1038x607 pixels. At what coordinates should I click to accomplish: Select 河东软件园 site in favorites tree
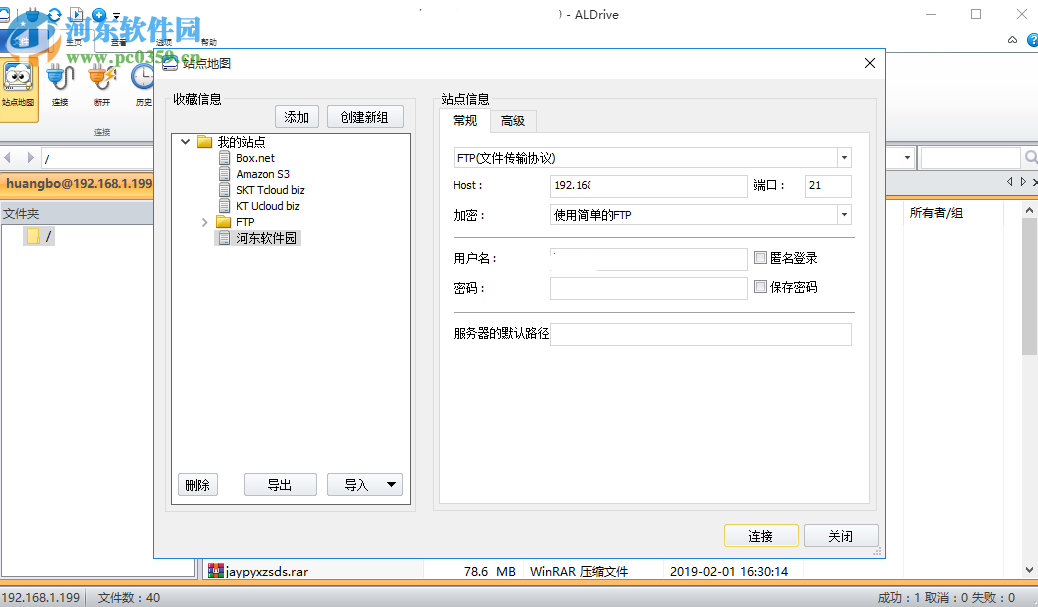[264, 237]
